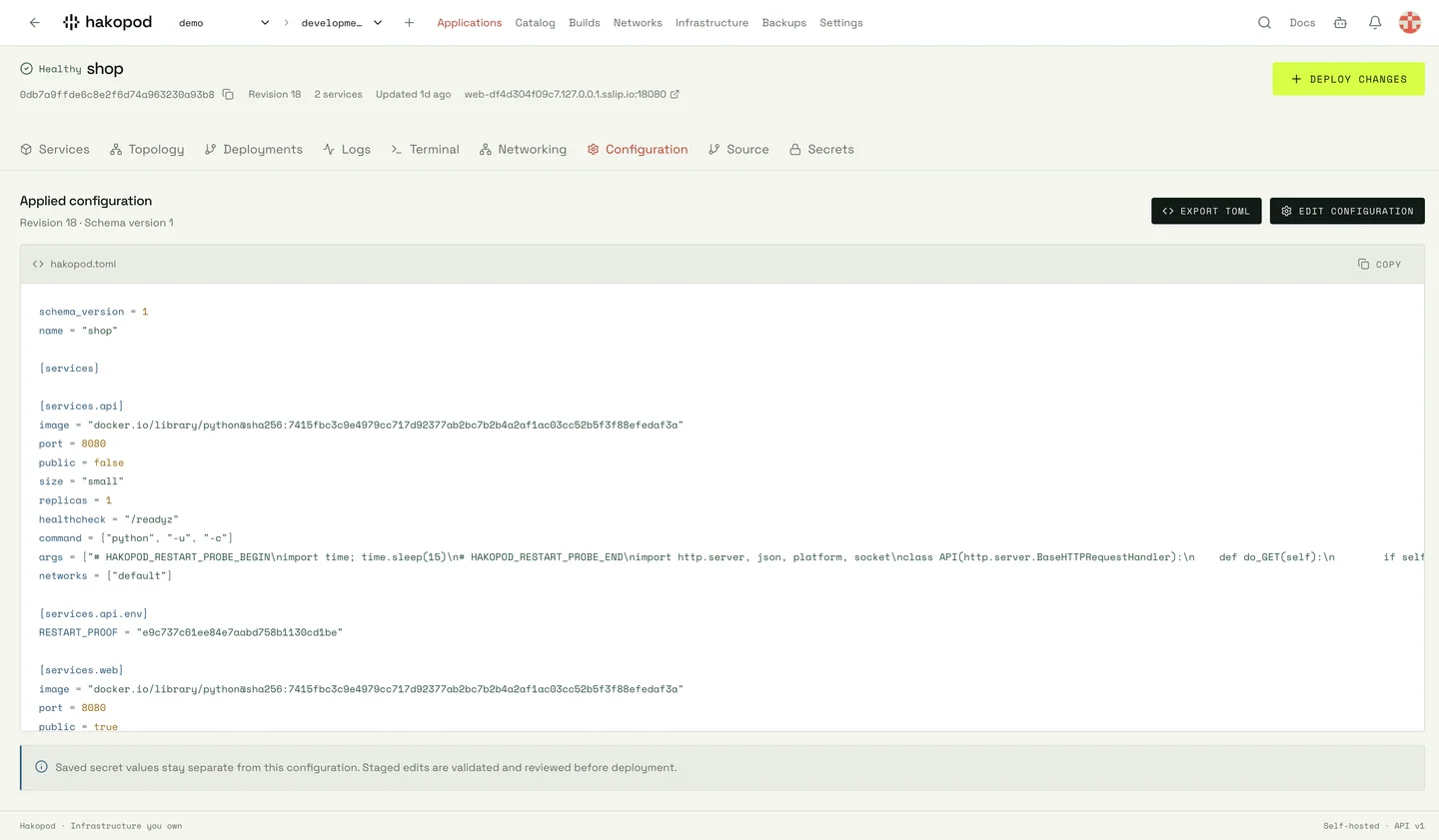Switch to the Networking tab
1439x840 pixels.
click(523, 149)
